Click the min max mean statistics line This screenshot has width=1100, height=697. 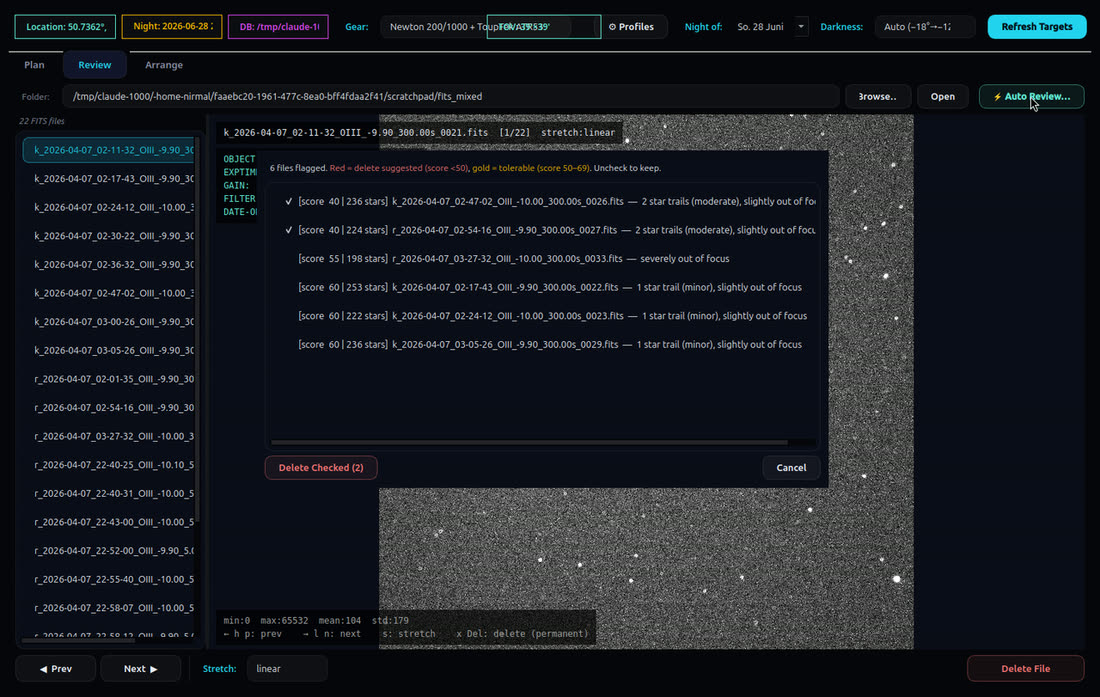pos(316,621)
